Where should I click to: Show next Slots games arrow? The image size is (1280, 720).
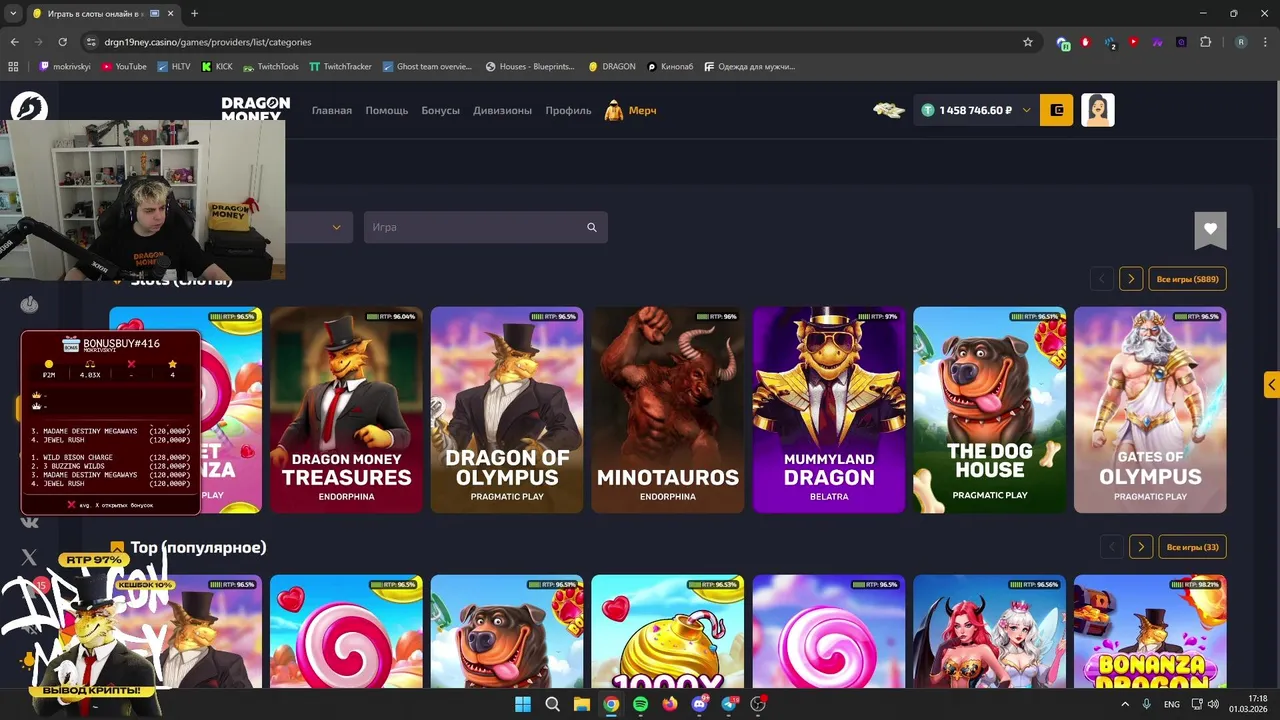tap(1131, 279)
